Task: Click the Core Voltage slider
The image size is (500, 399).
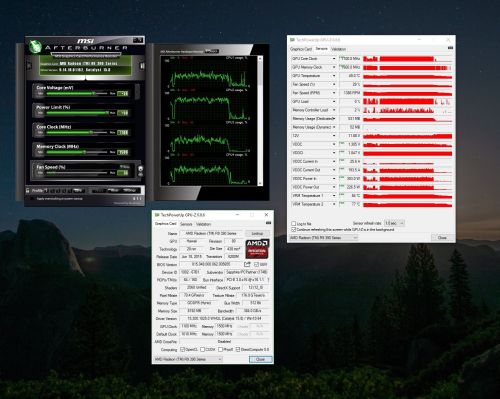Action: coord(77,94)
